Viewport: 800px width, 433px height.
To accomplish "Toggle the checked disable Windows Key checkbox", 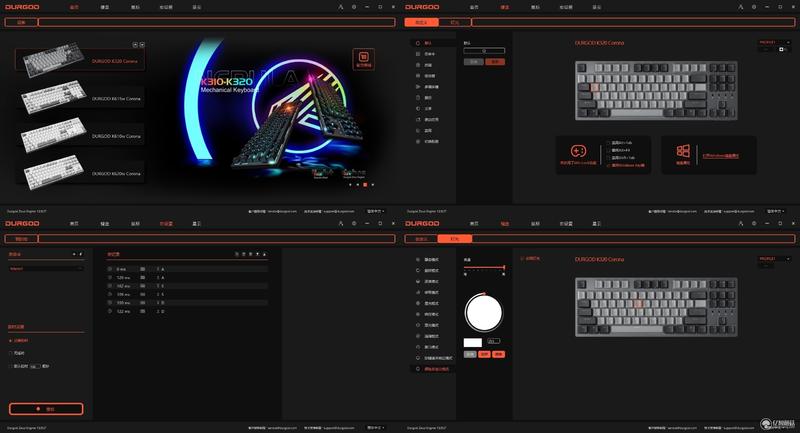I will tap(608, 165).
